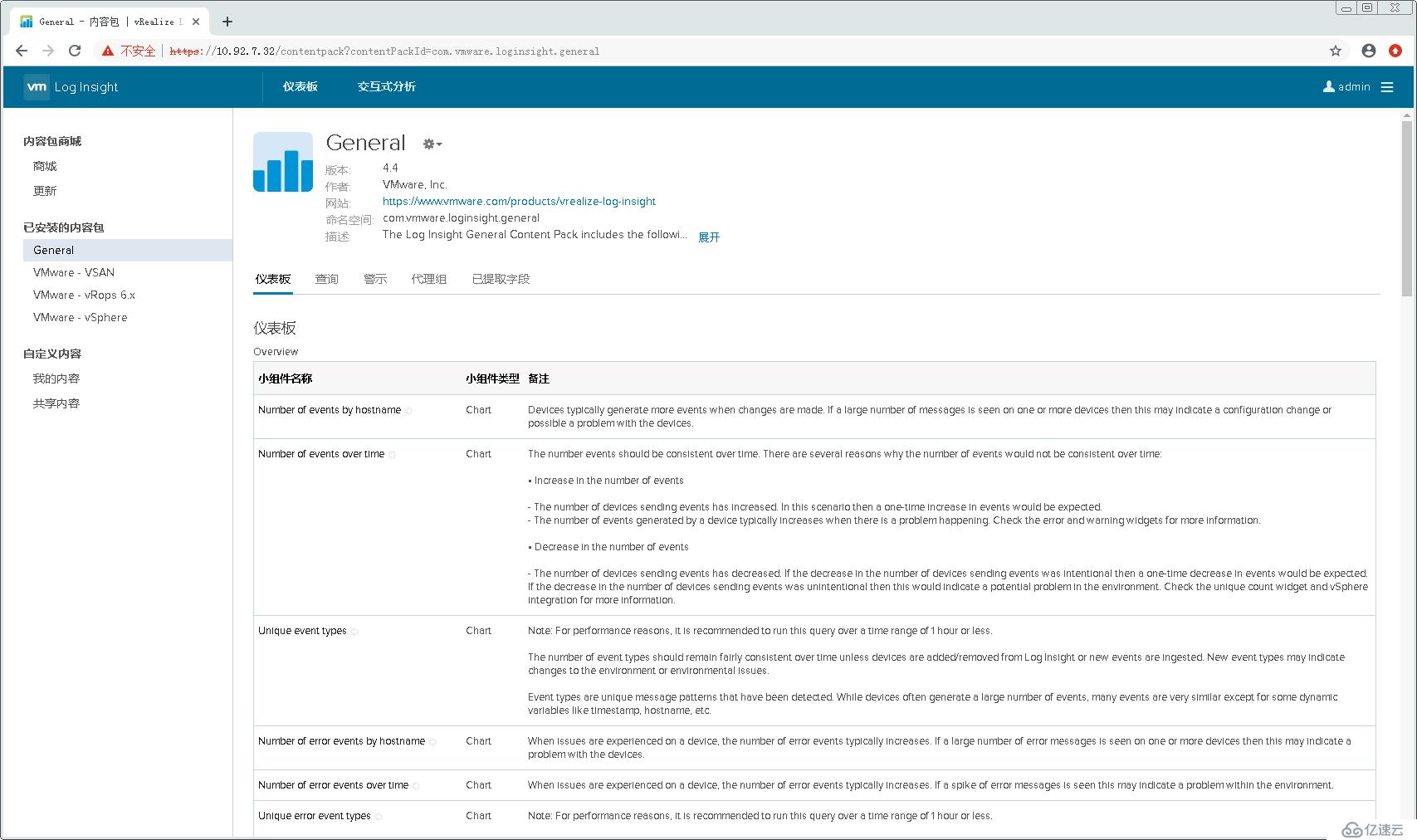Image resolution: width=1417 pixels, height=840 pixels.
Task: Click info icon beside Number of error events by hostname
Action: 432,742
